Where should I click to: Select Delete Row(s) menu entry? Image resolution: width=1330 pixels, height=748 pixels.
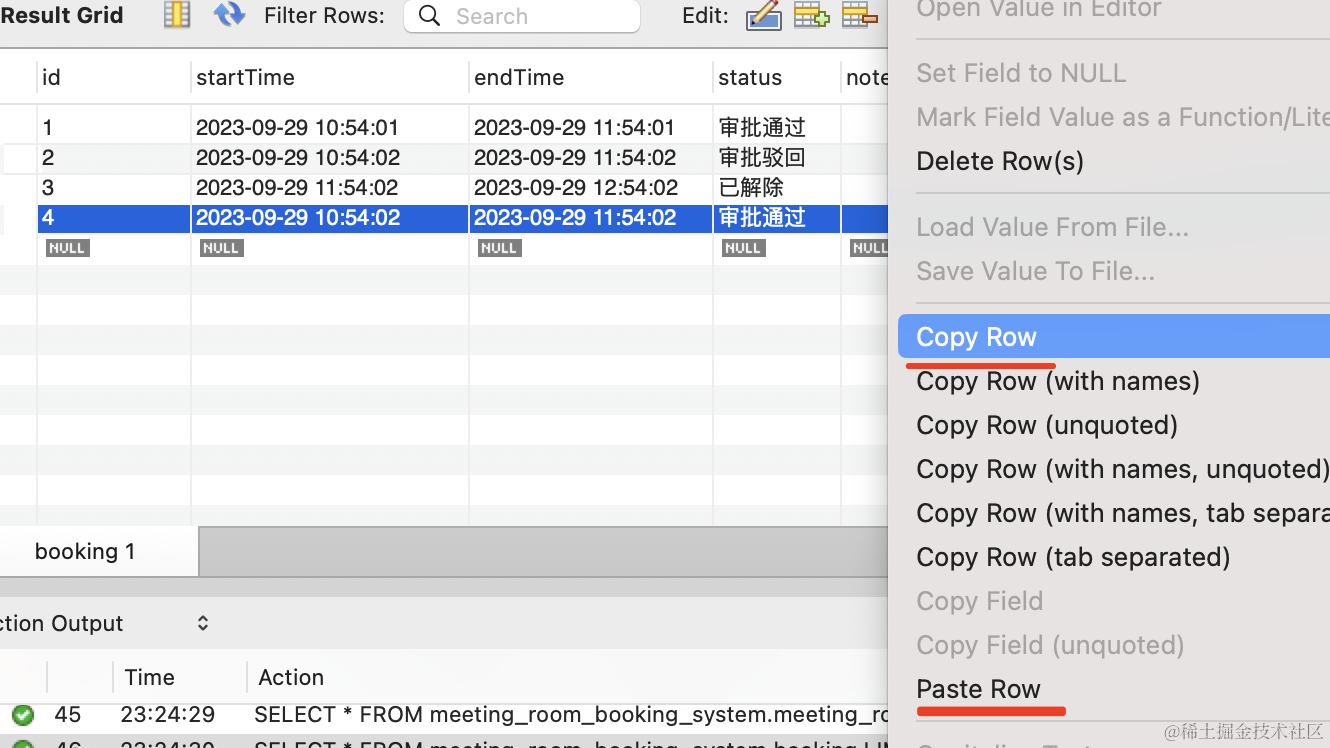[1000, 161]
